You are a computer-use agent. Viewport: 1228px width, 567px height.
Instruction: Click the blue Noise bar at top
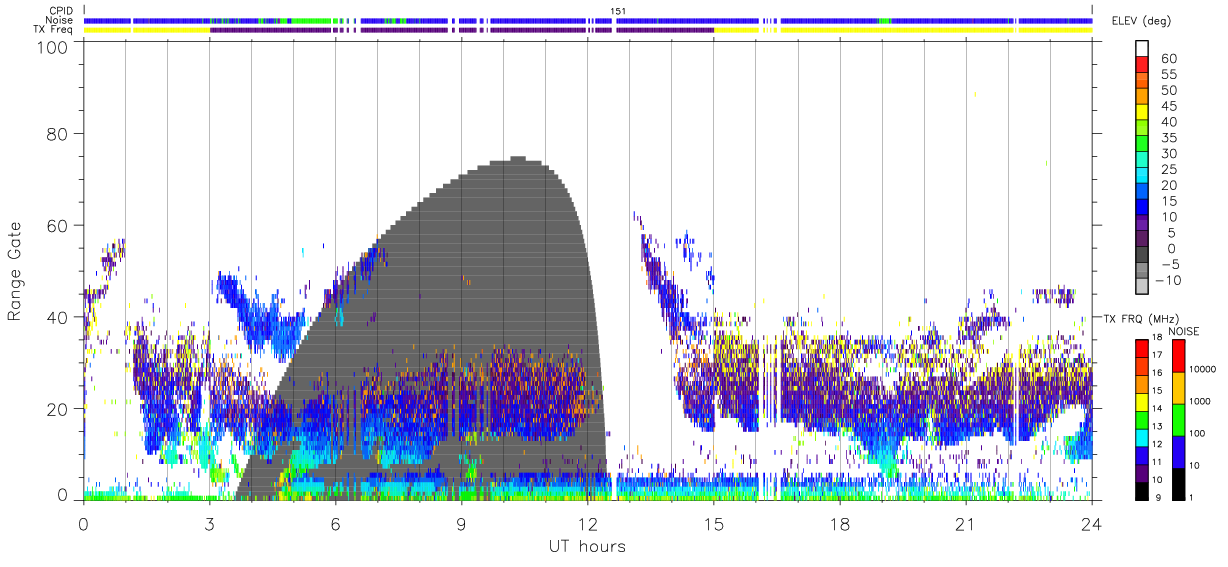[588, 20]
